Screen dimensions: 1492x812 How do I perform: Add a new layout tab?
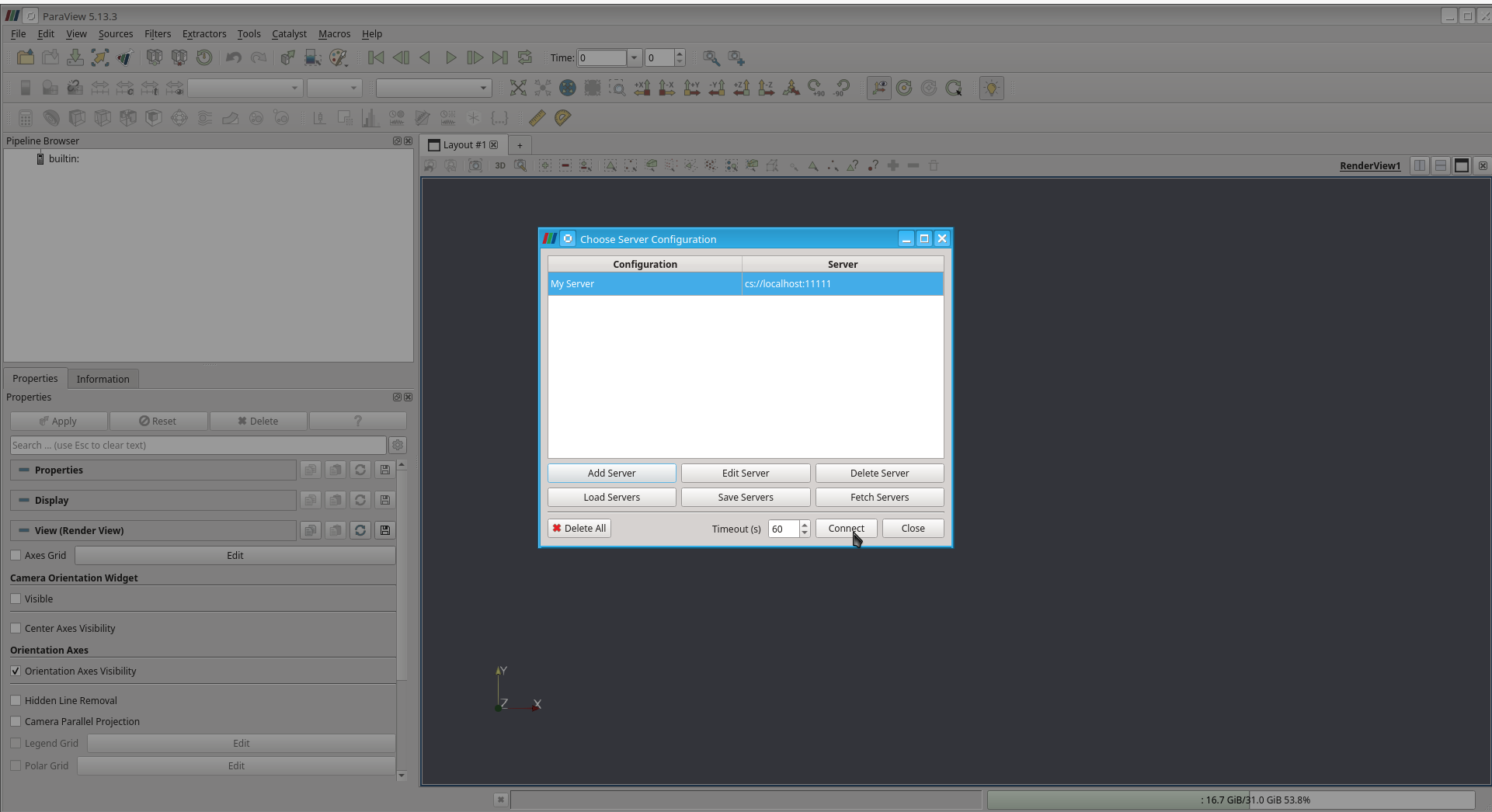coord(520,145)
